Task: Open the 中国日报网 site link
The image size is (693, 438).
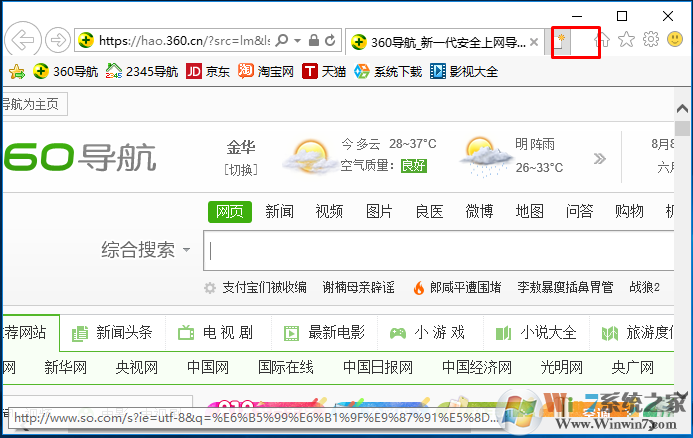Action: click(378, 367)
